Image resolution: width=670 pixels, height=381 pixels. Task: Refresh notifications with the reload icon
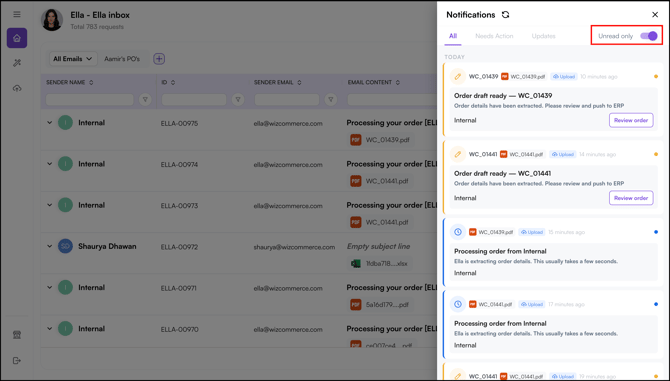coord(505,15)
